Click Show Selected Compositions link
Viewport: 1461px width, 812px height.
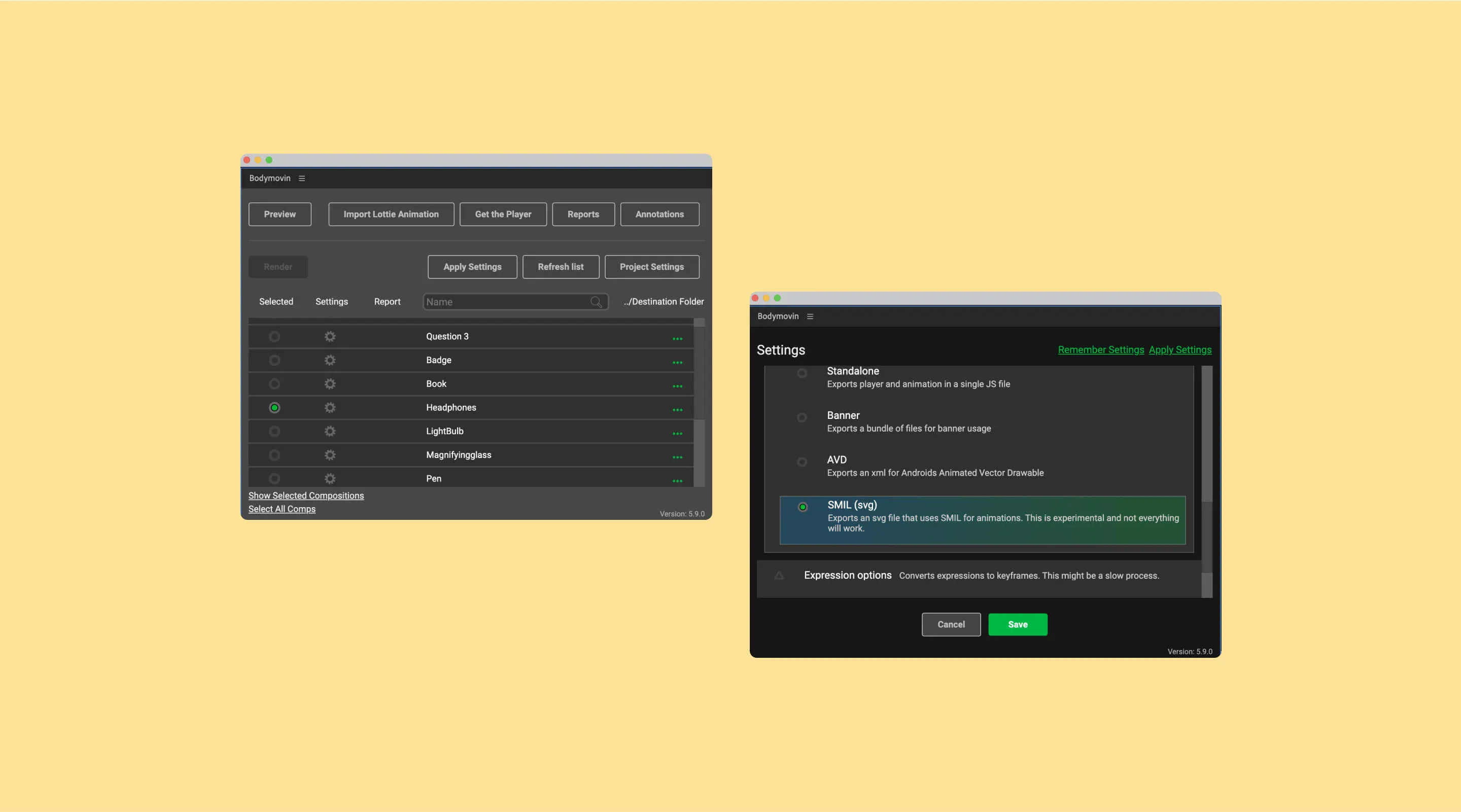coord(306,496)
